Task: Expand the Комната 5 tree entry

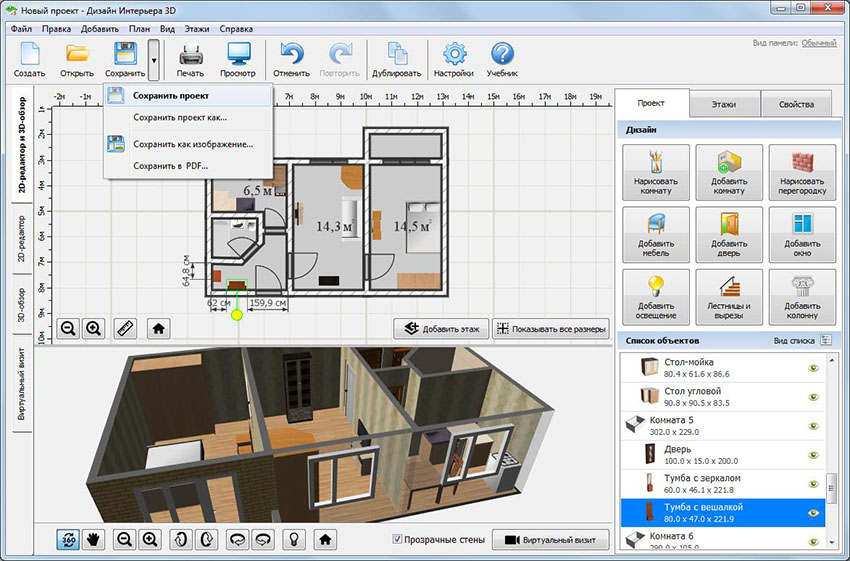Action: point(635,424)
